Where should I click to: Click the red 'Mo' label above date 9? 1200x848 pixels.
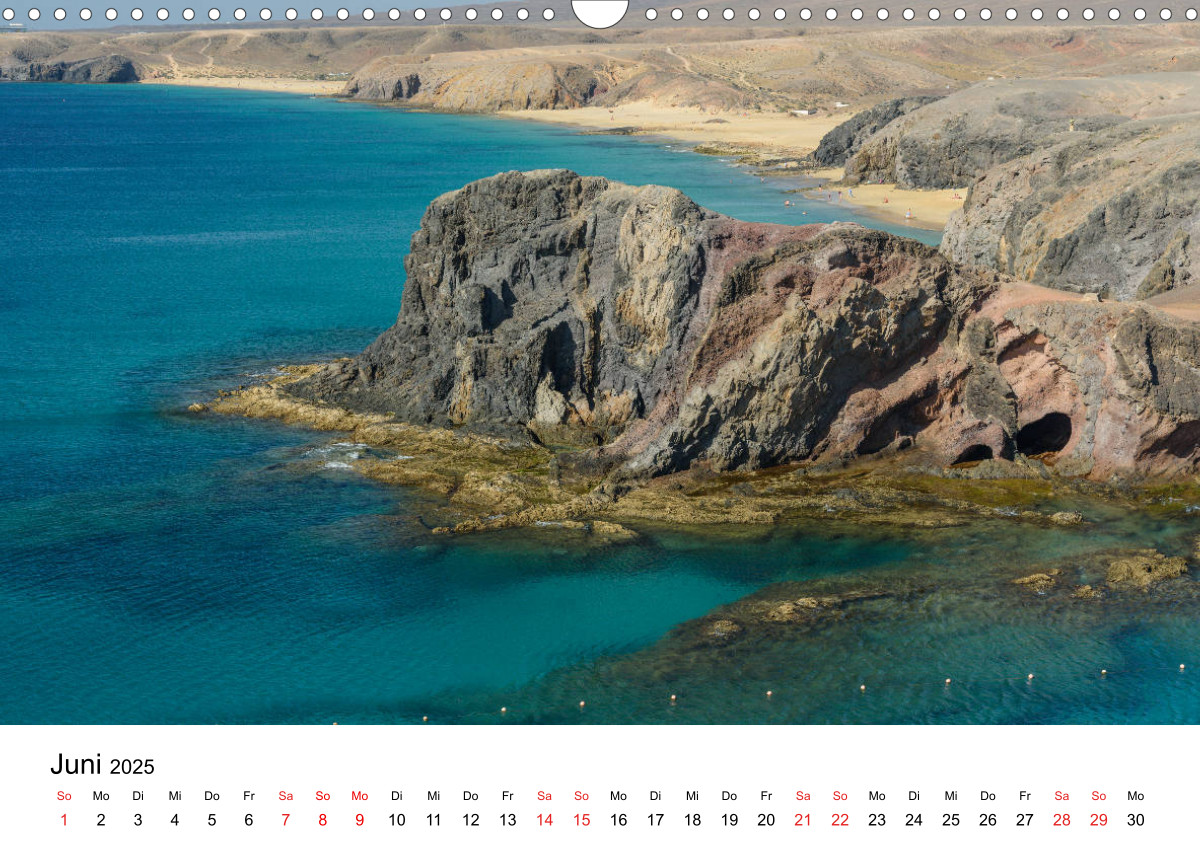tap(360, 796)
